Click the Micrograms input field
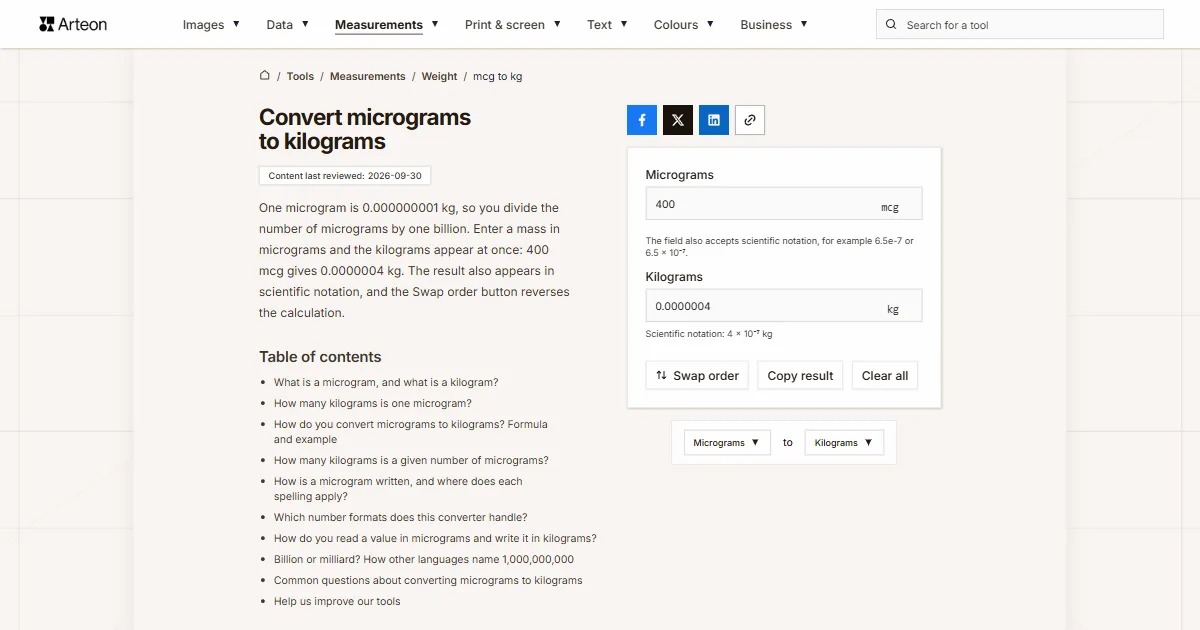1200x630 pixels. pos(784,204)
